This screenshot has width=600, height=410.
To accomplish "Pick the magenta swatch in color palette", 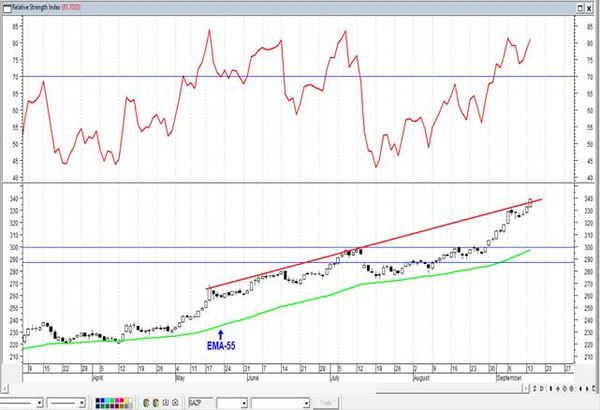I will tap(117, 400).
